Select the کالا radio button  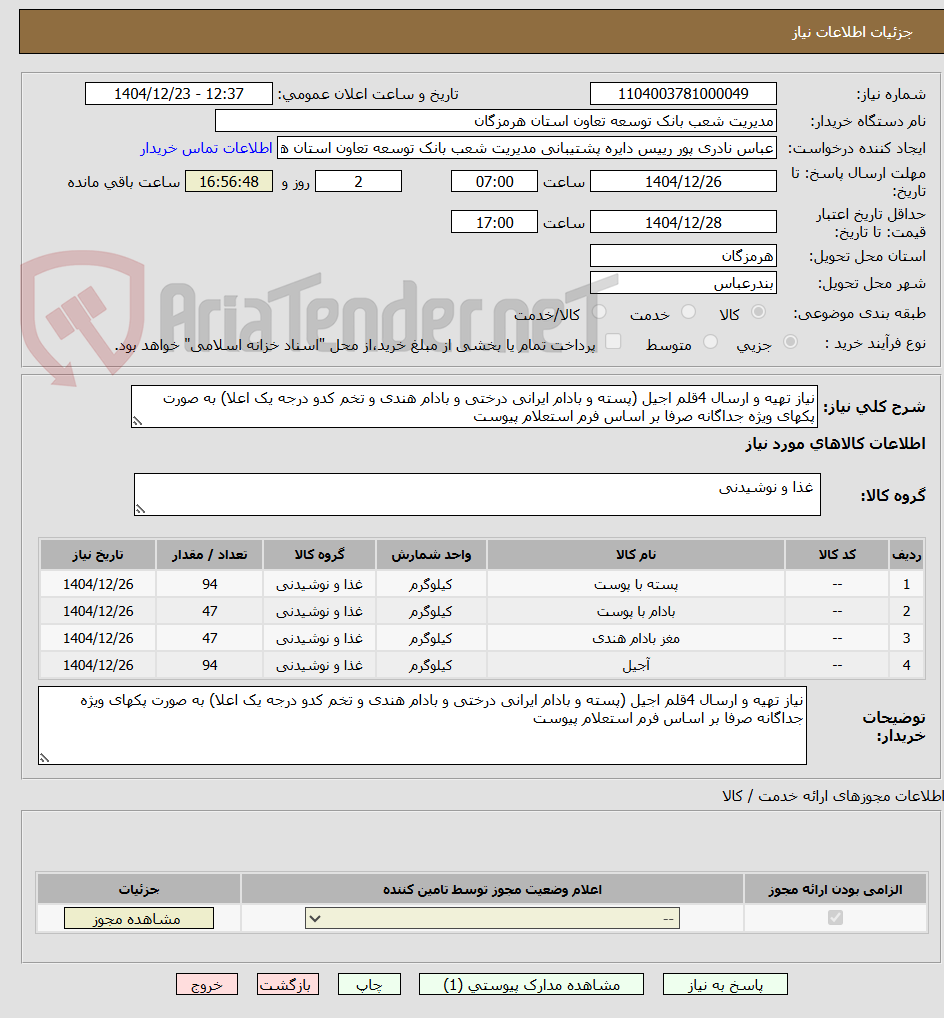coord(758,312)
